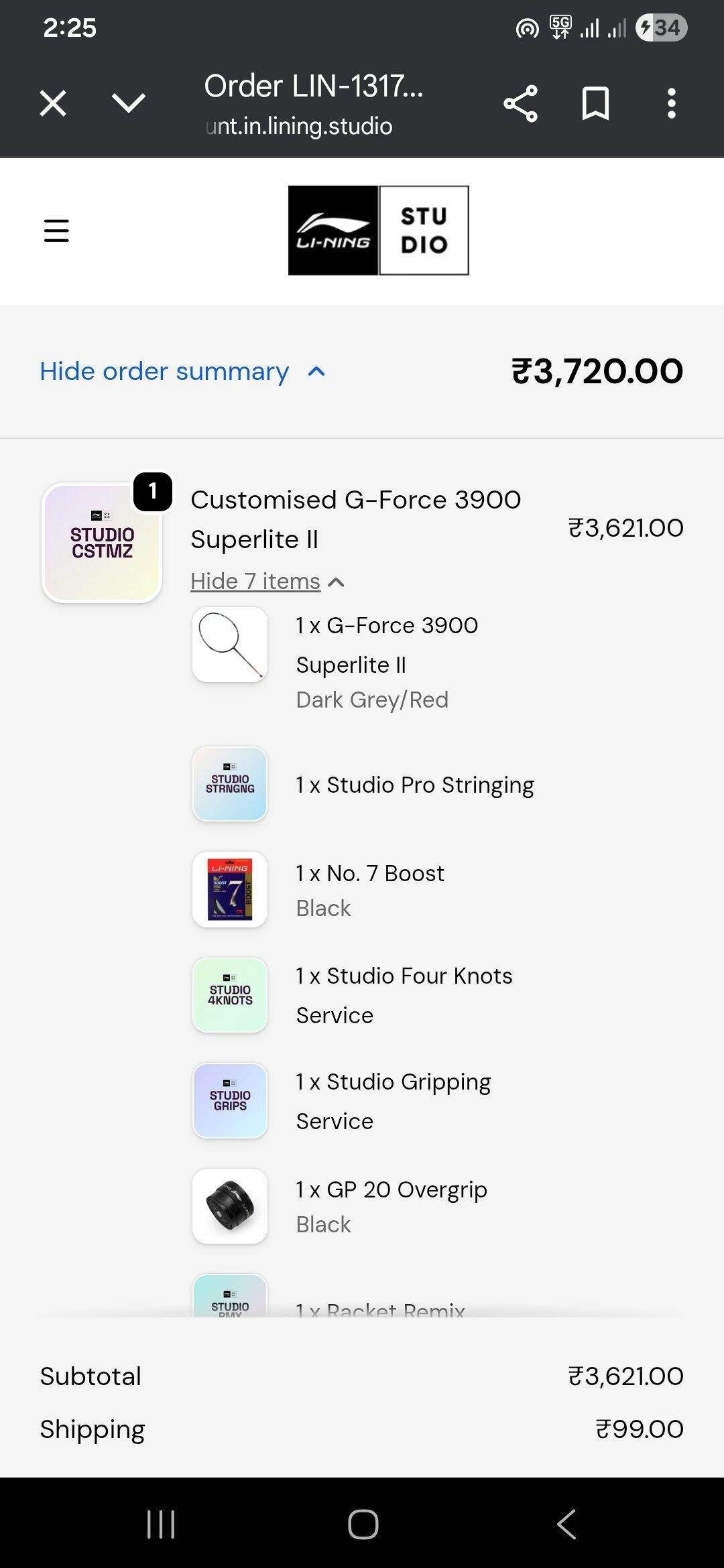
Task: Open Android recent apps view
Action: (161, 1524)
